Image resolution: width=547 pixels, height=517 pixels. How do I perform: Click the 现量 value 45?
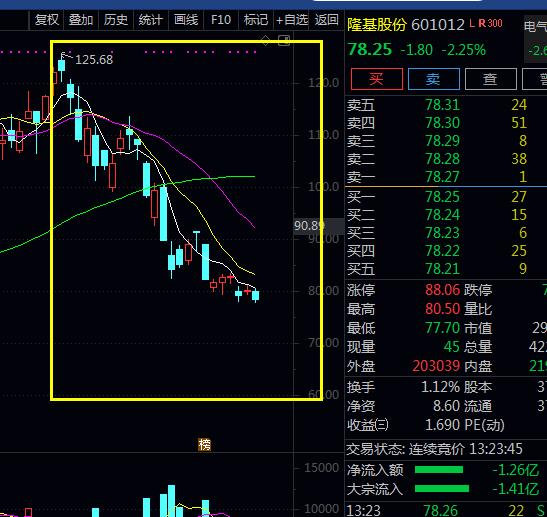pyautogui.click(x=452, y=347)
